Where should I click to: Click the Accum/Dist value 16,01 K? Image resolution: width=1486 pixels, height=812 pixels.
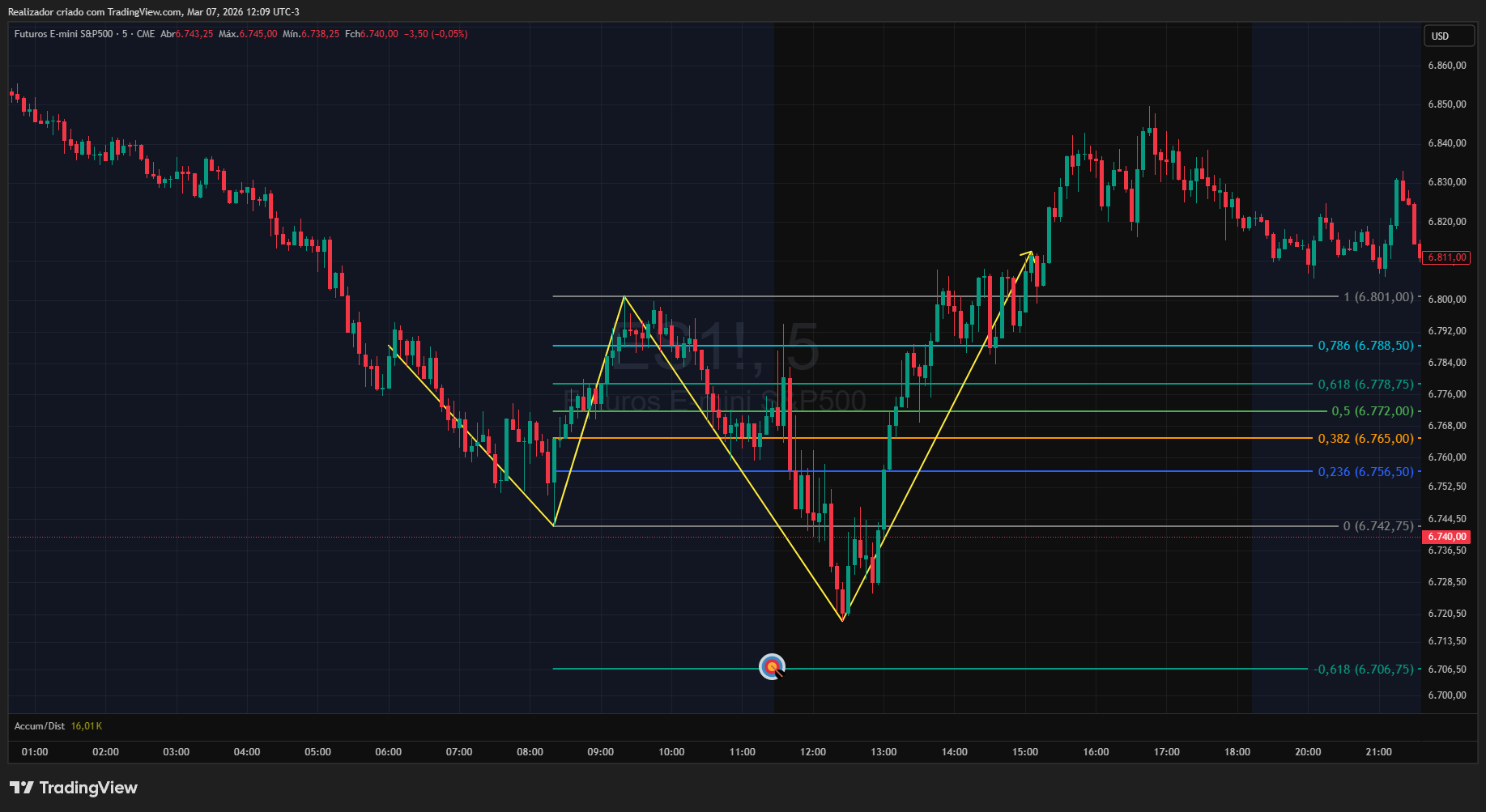(x=87, y=726)
